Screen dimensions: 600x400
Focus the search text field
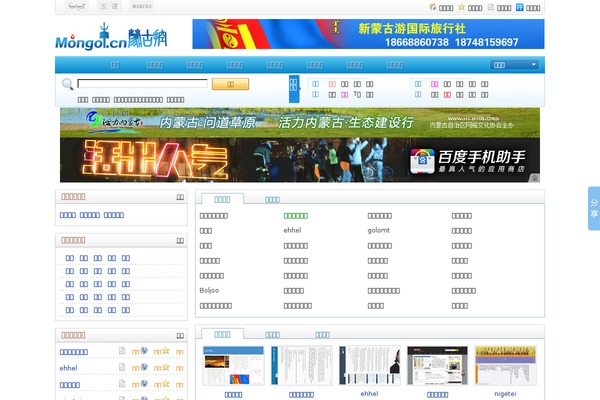(142, 83)
